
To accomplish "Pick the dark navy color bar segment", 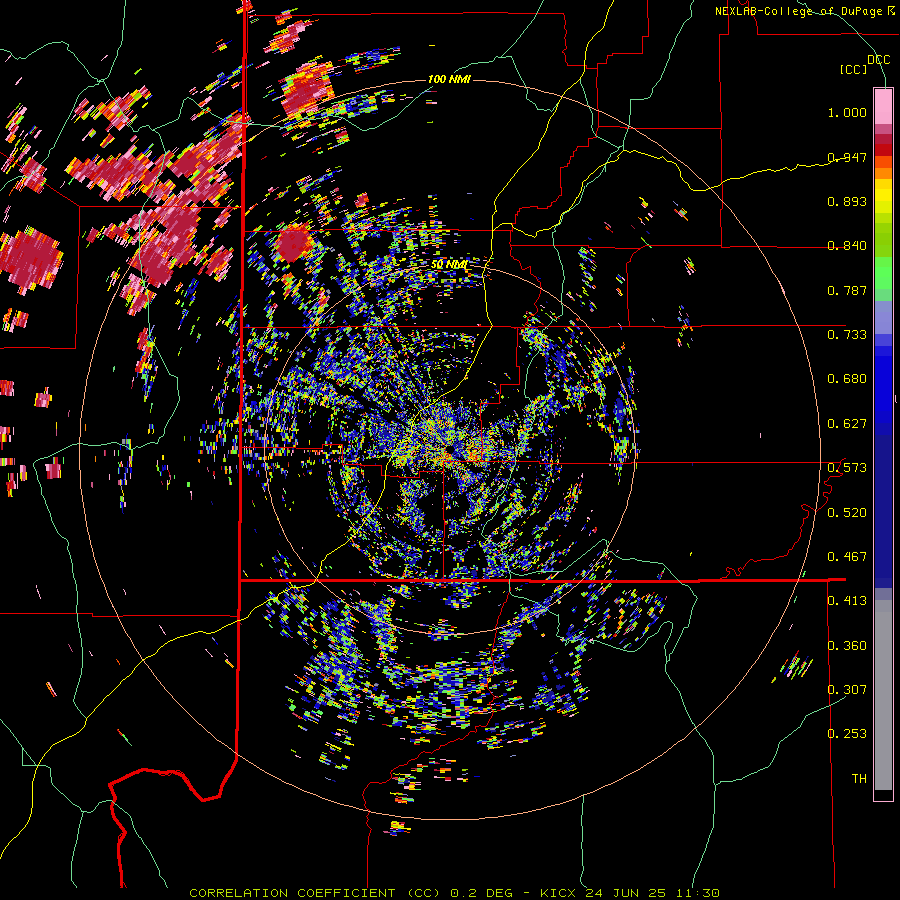I will coord(883,511).
